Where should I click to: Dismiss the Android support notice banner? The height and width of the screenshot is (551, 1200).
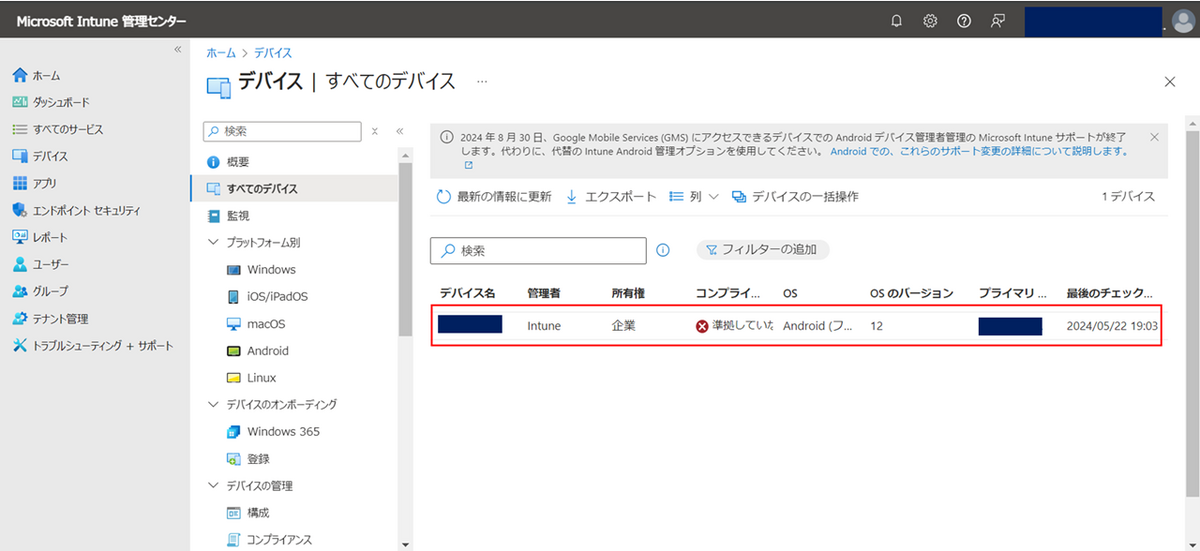(x=1154, y=136)
